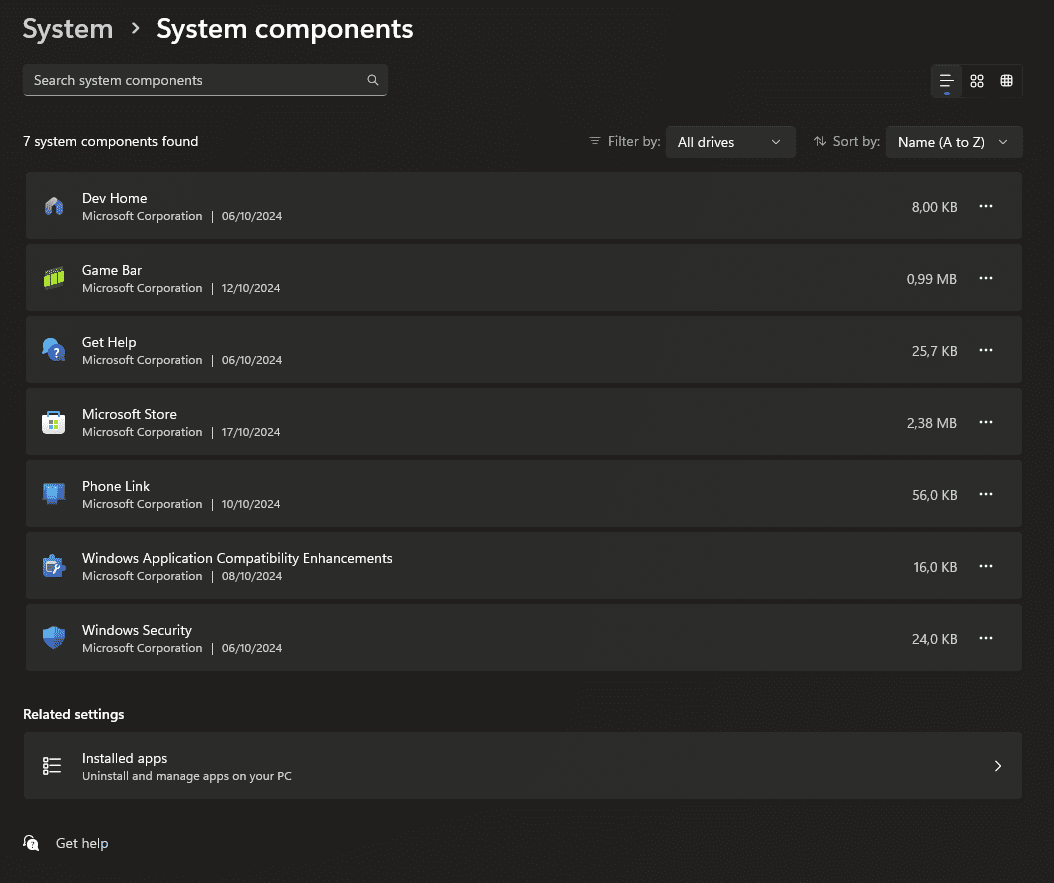Switch to table view layout
The width and height of the screenshot is (1054, 883).
point(1007,81)
